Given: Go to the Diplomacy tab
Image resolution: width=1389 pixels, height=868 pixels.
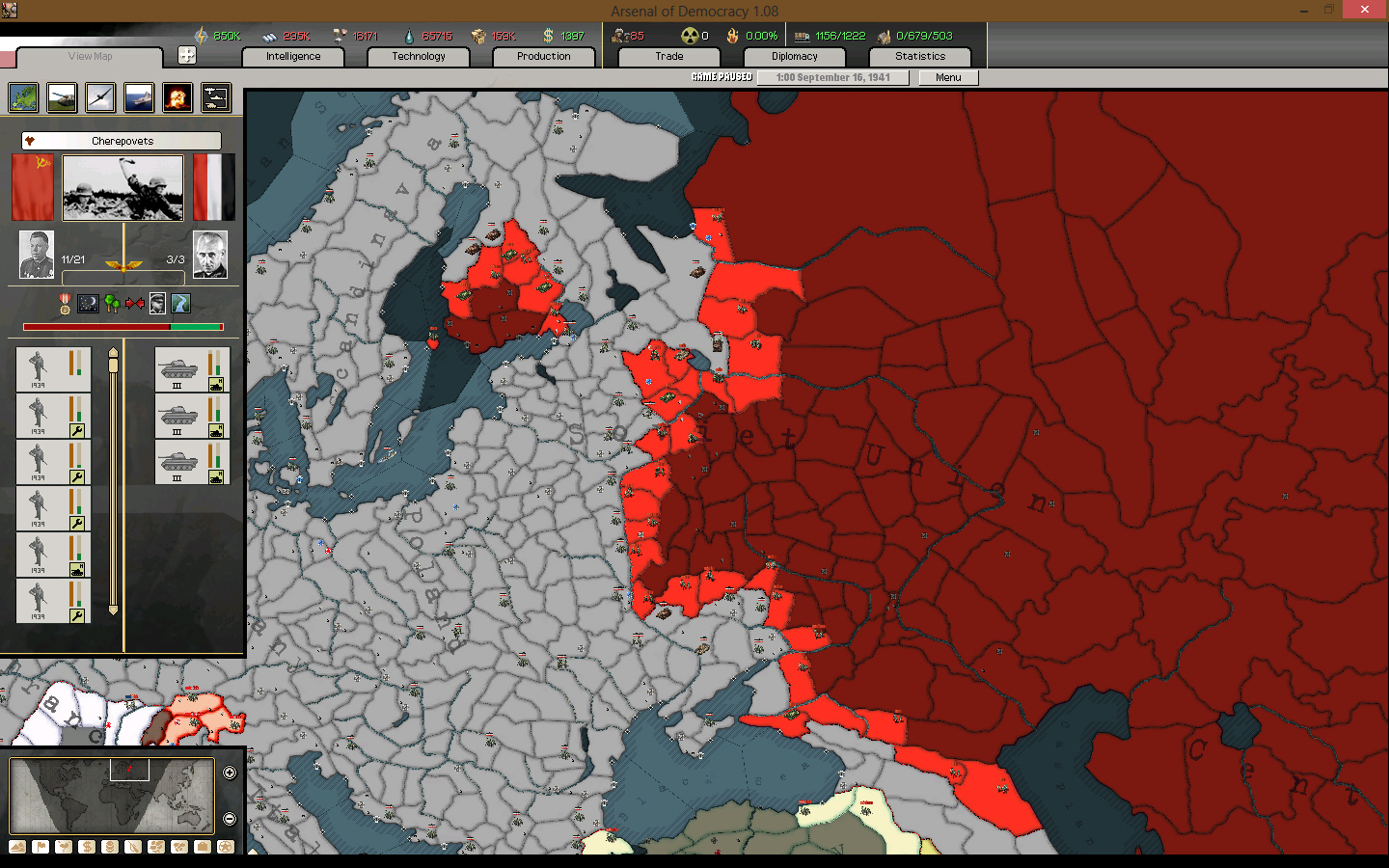Looking at the screenshot, I should (795, 57).
